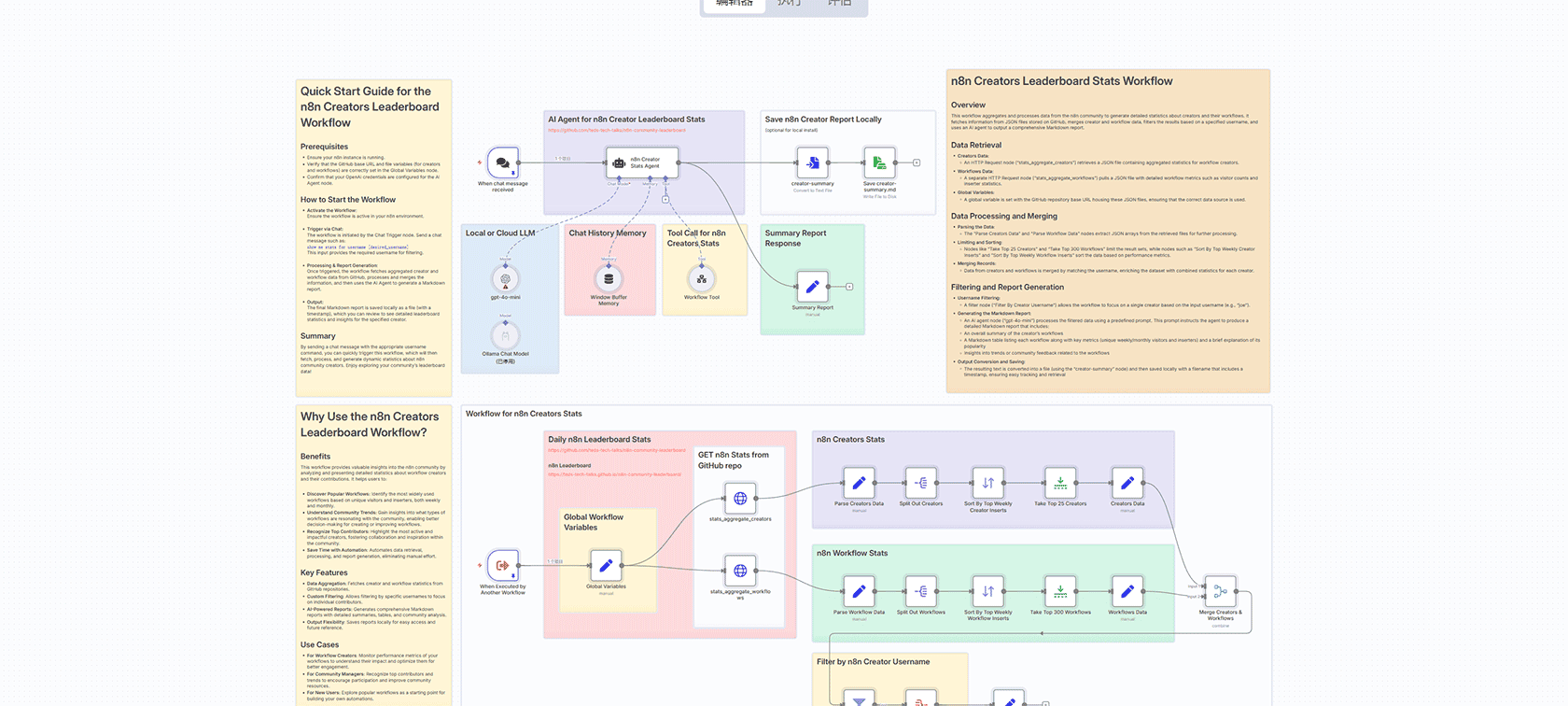Select the Window Buffer Memory node

[x=609, y=278]
